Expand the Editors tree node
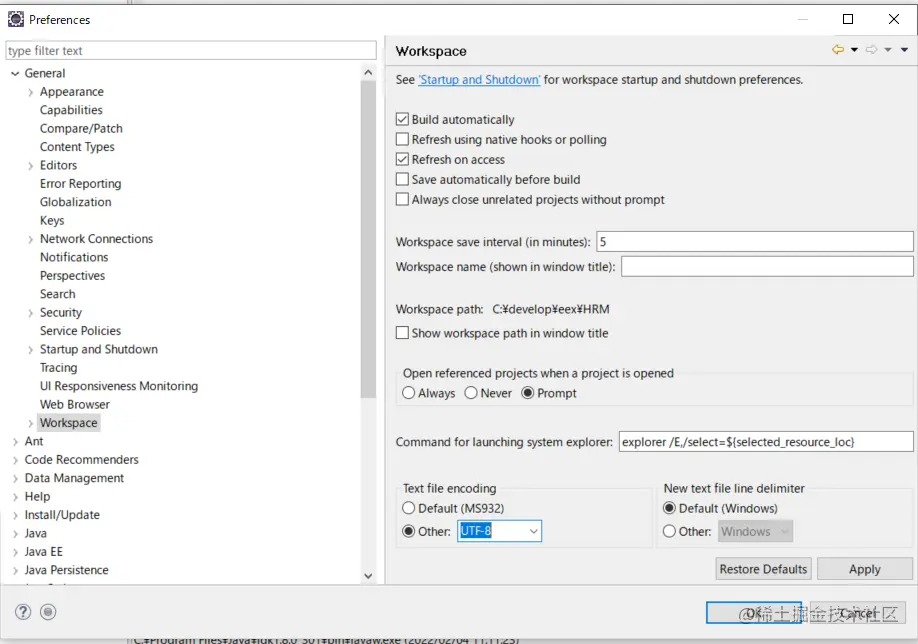 pyautogui.click(x=30, y=166)
